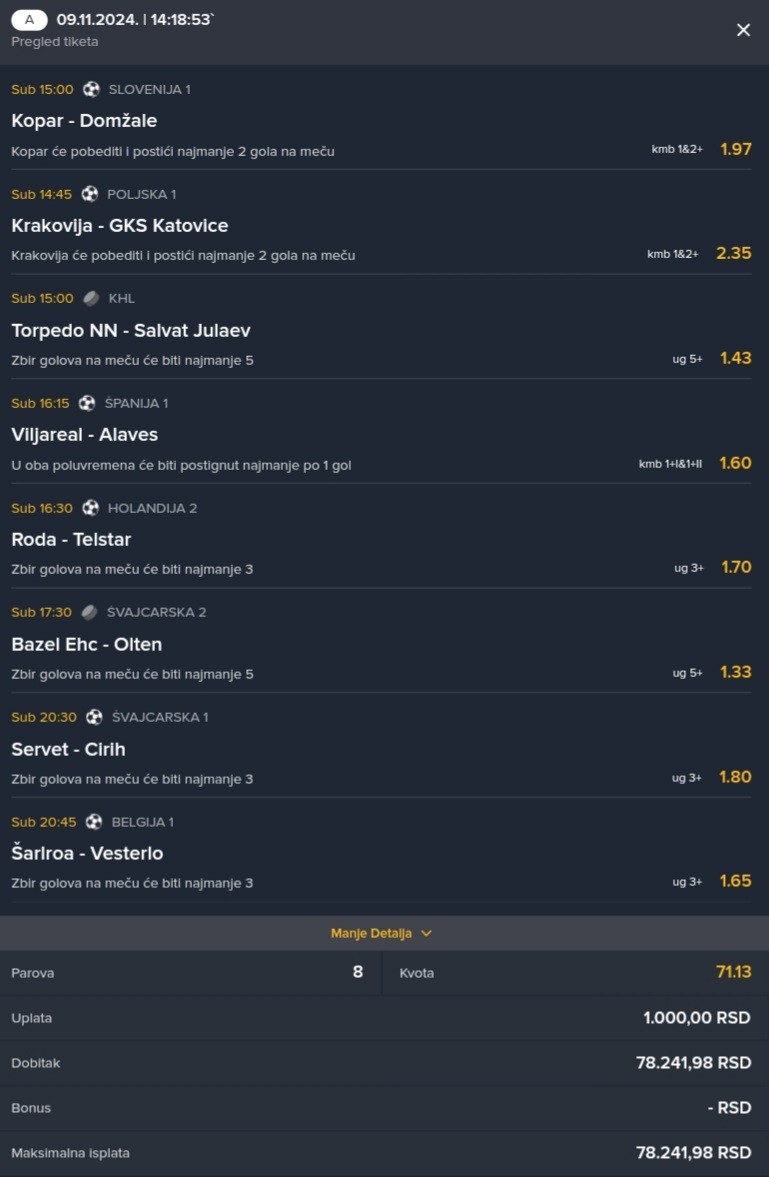Open Krakovija - GKS Katovice match
The width and height of the screenshot is (769, 1177).
(120, 226)
